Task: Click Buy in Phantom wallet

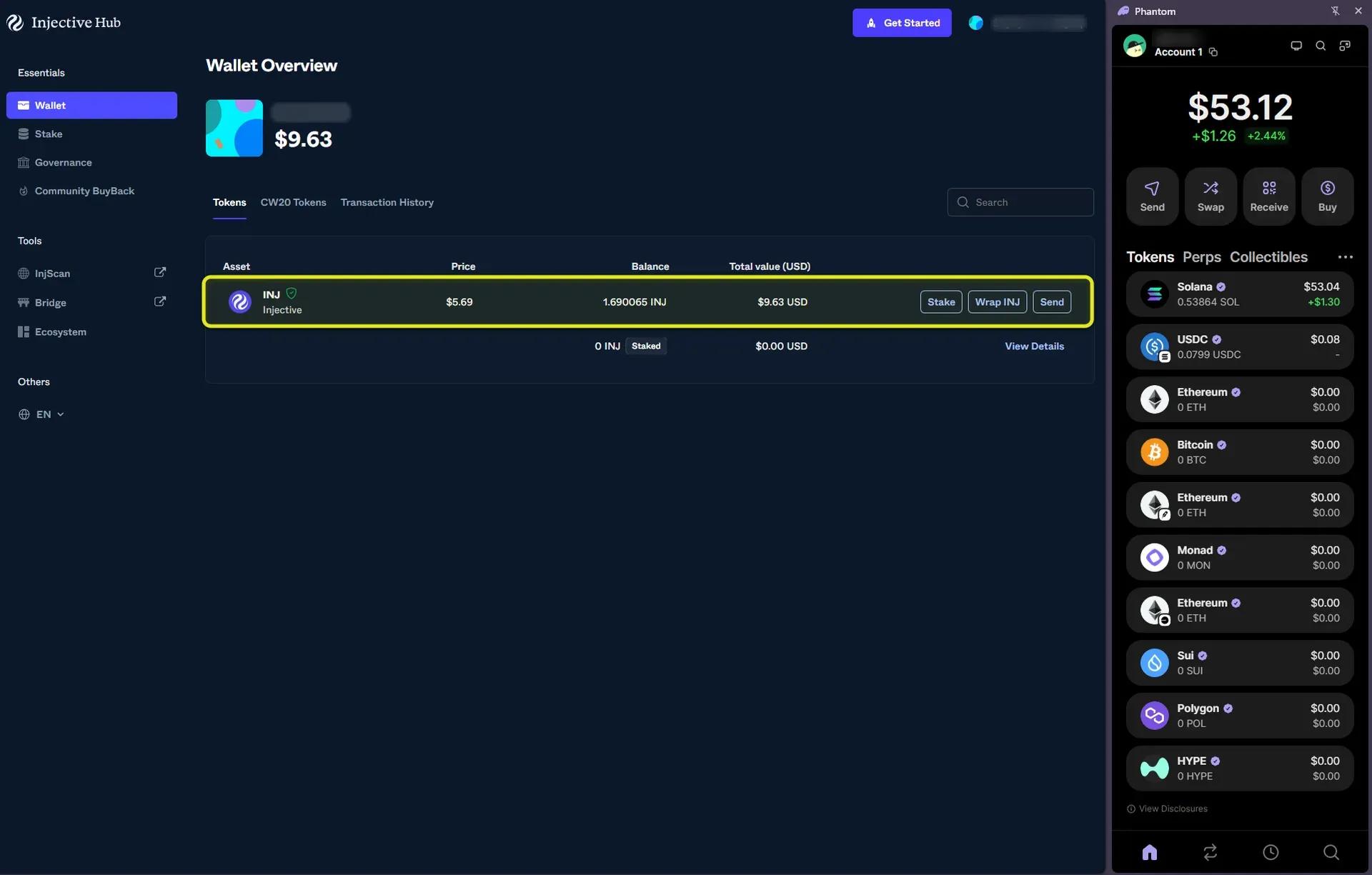Action: [x=1328, y=196]
